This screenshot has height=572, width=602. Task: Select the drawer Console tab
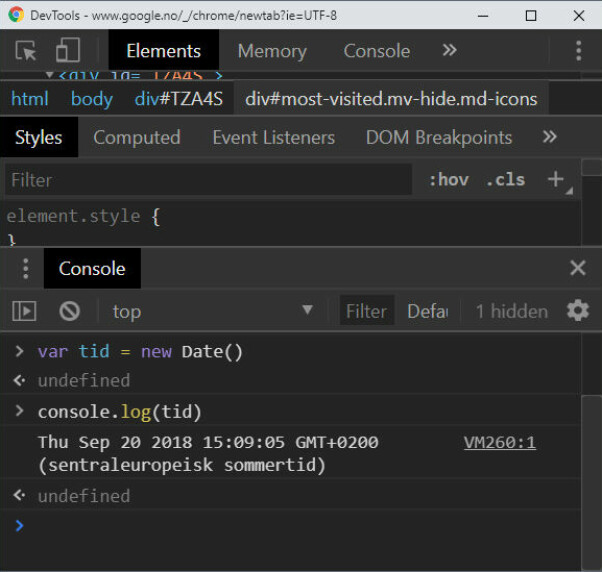92,268
